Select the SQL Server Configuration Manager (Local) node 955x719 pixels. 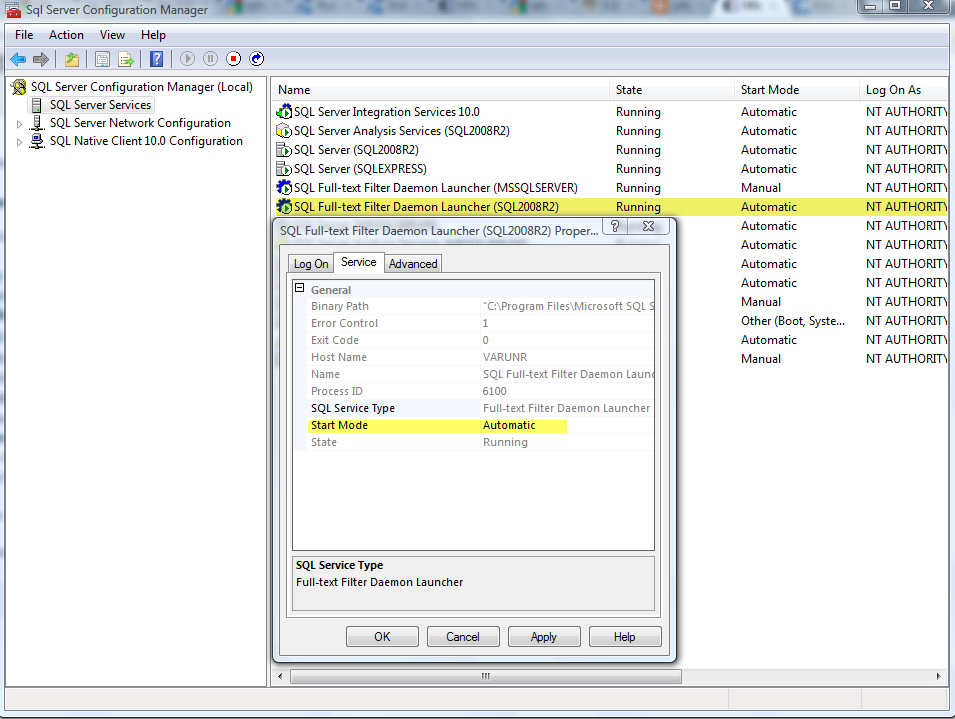[x=142, y=87]
